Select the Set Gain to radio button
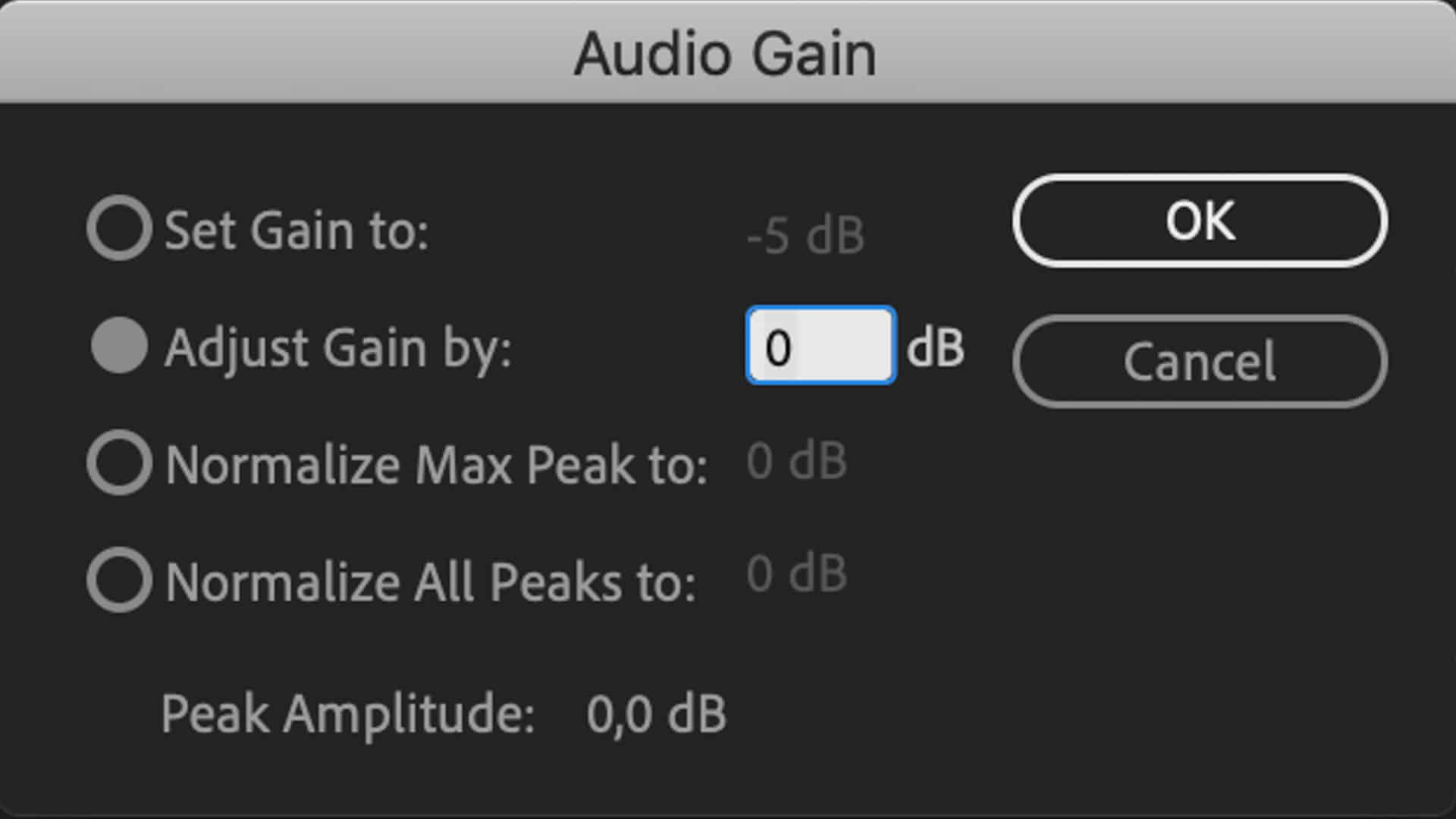This screenshot has height=819, width=1456. coord(119,228)
